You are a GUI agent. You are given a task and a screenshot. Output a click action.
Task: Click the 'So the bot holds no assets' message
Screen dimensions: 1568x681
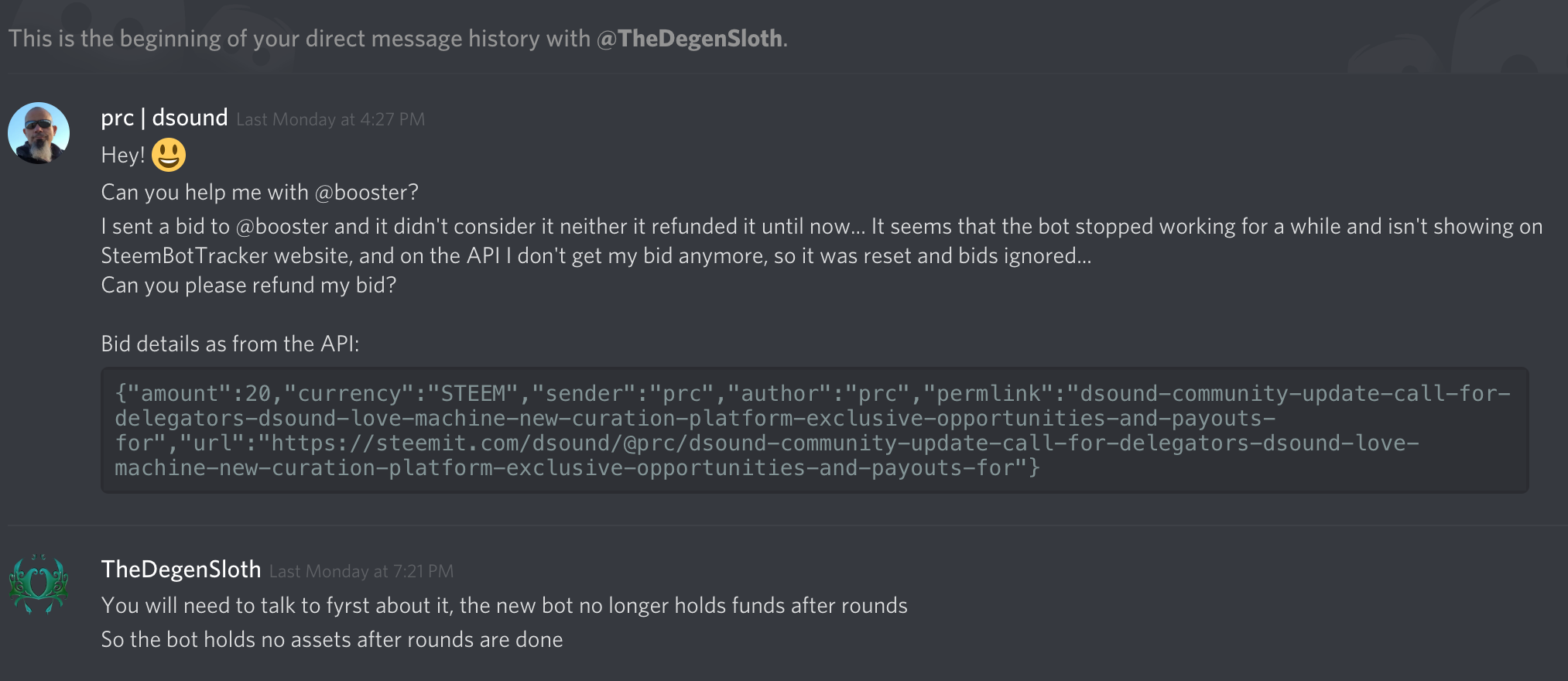tap(332, 639)
